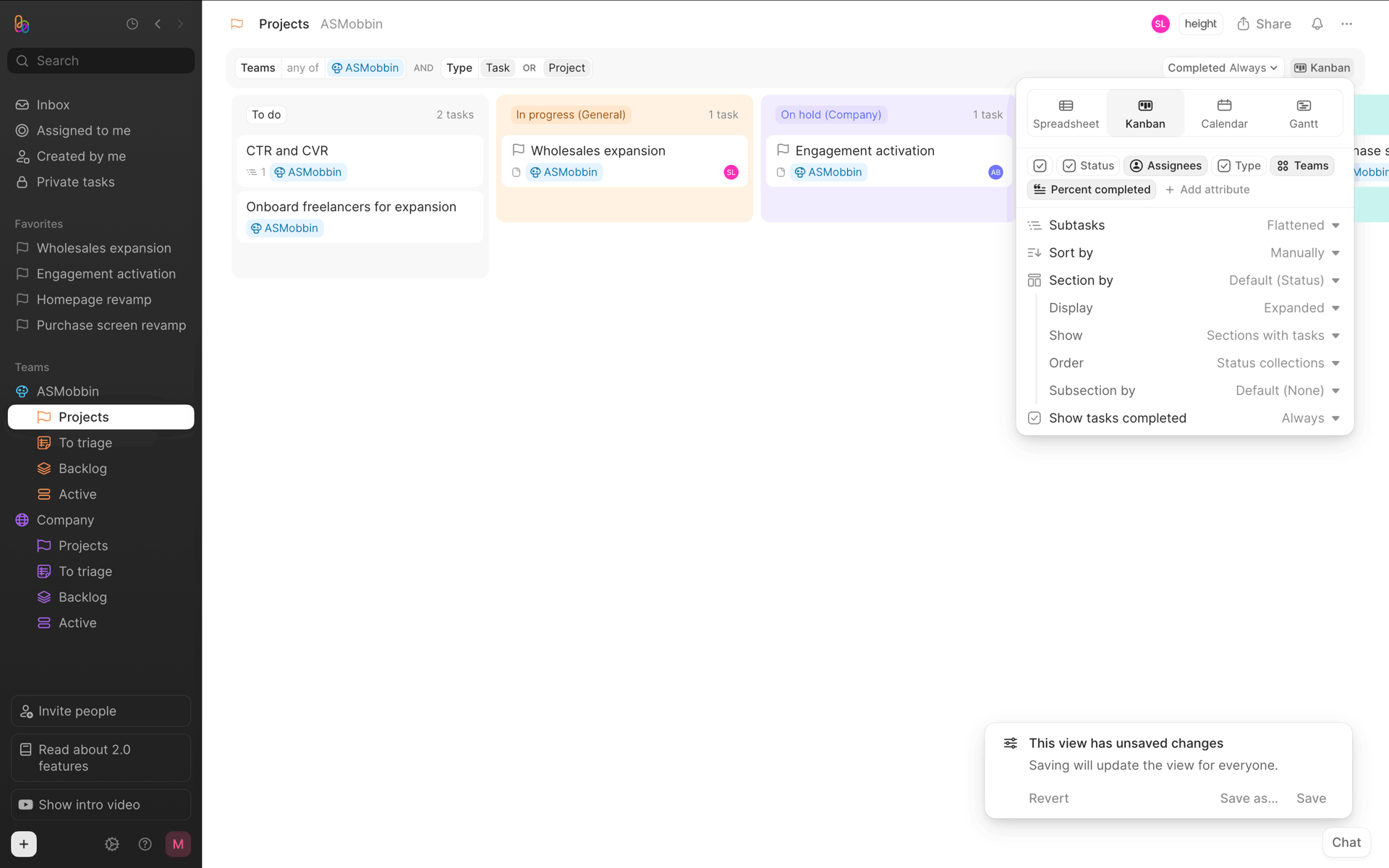Screen dimensions: 1389x868
Task: Switch to Spreadsheet view tab
Action: coord(1066,114)
